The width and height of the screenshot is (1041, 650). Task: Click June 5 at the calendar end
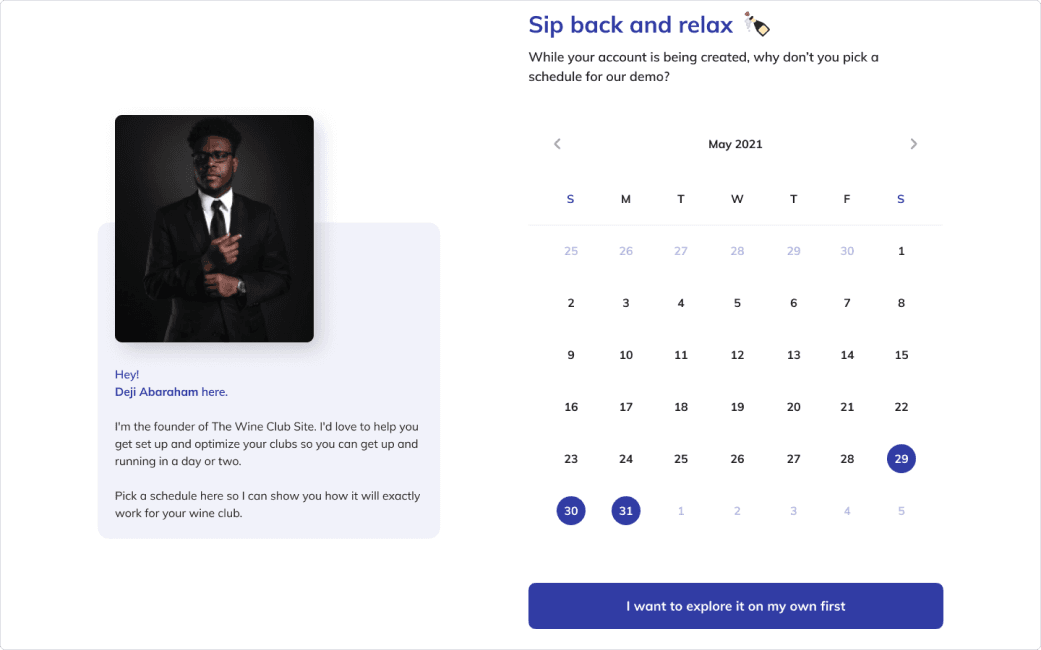tap(901, 511)
